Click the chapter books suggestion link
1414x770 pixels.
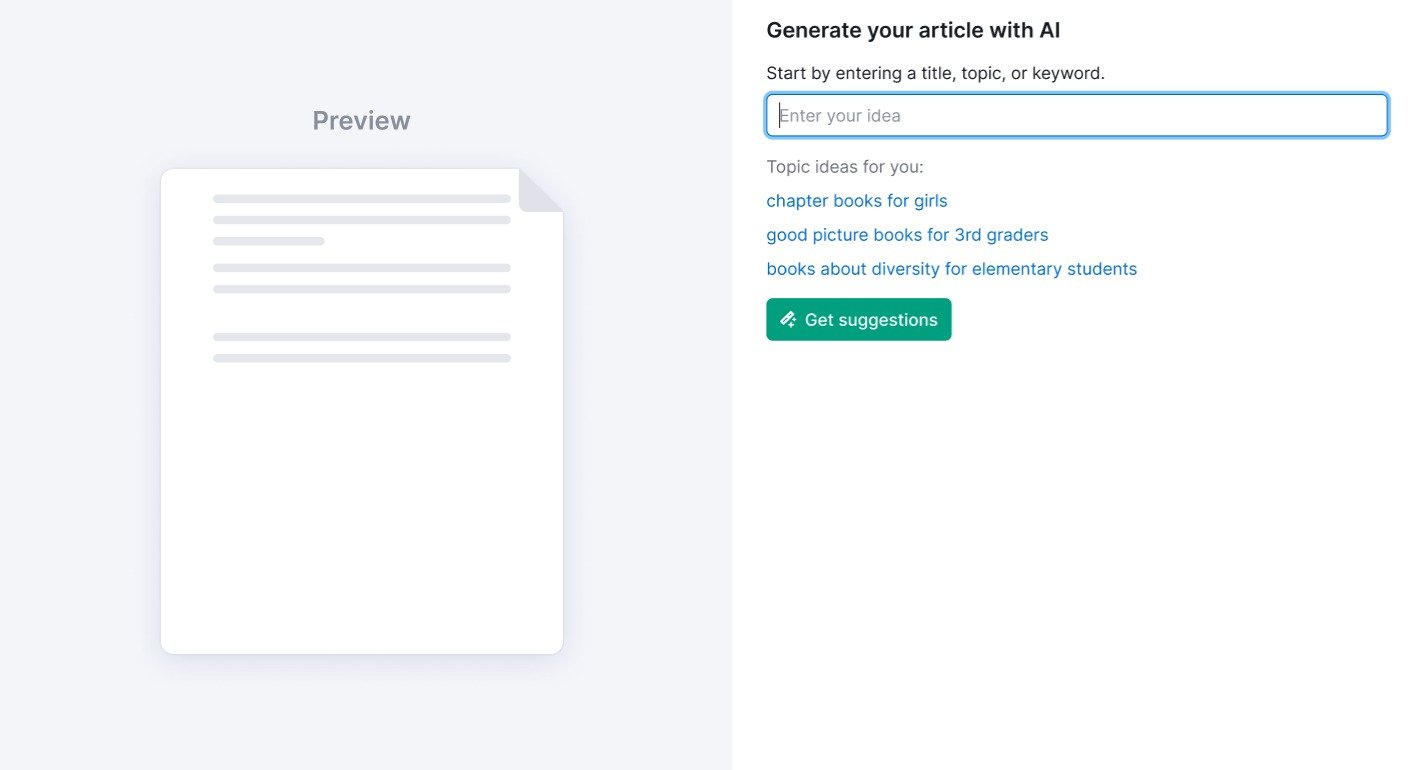pyautogui.click(x=856, y=200)
